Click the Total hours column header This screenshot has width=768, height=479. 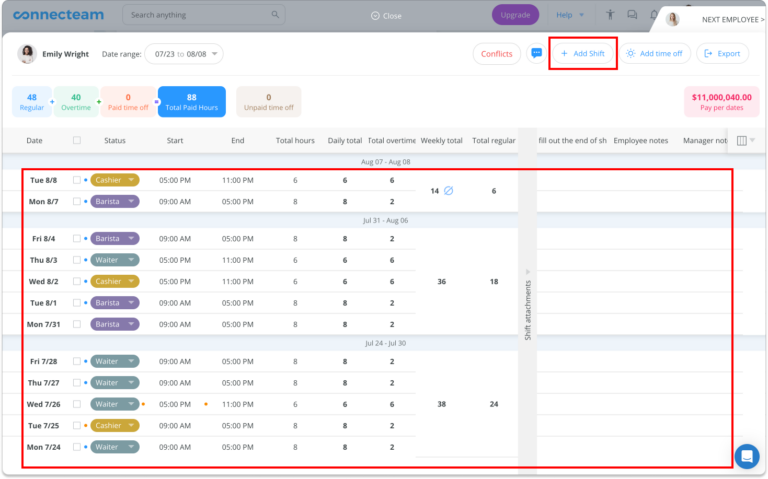pyautogui.click(x=295, y=141)
